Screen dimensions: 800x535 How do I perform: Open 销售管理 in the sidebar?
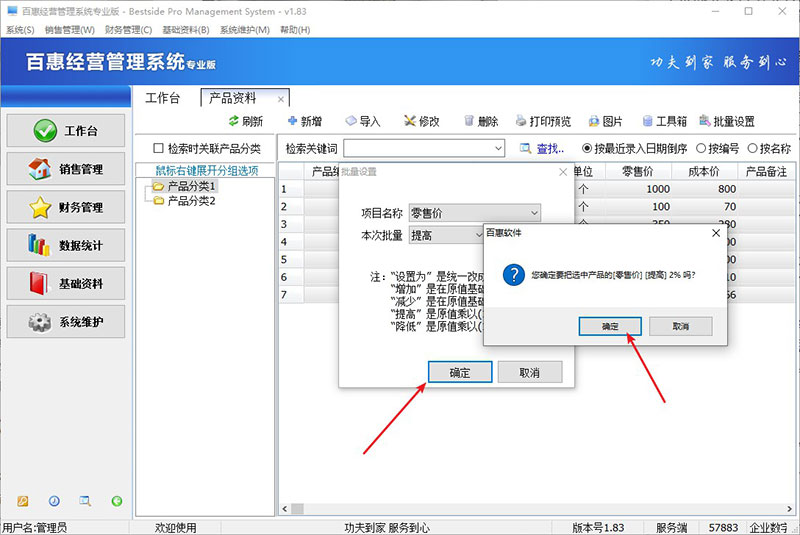click(66, 169)
